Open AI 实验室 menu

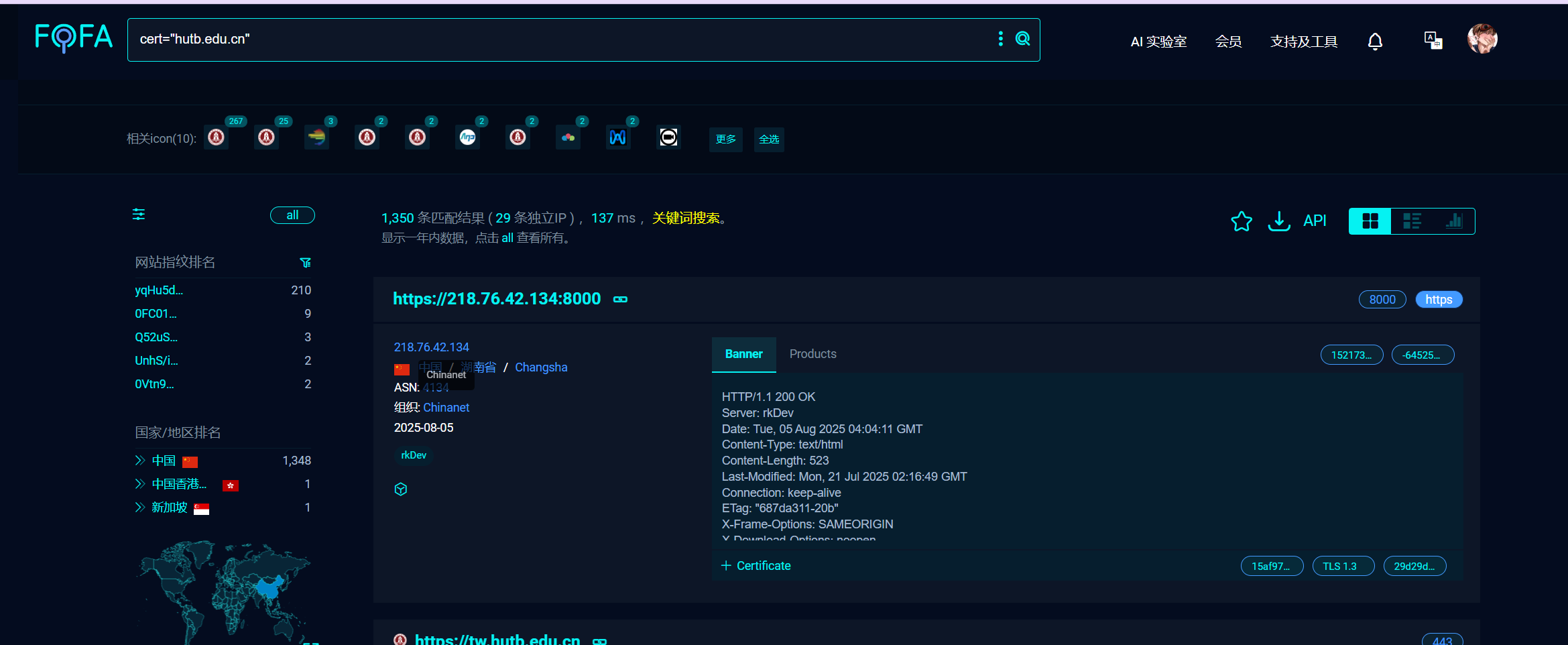(1158, 42)
